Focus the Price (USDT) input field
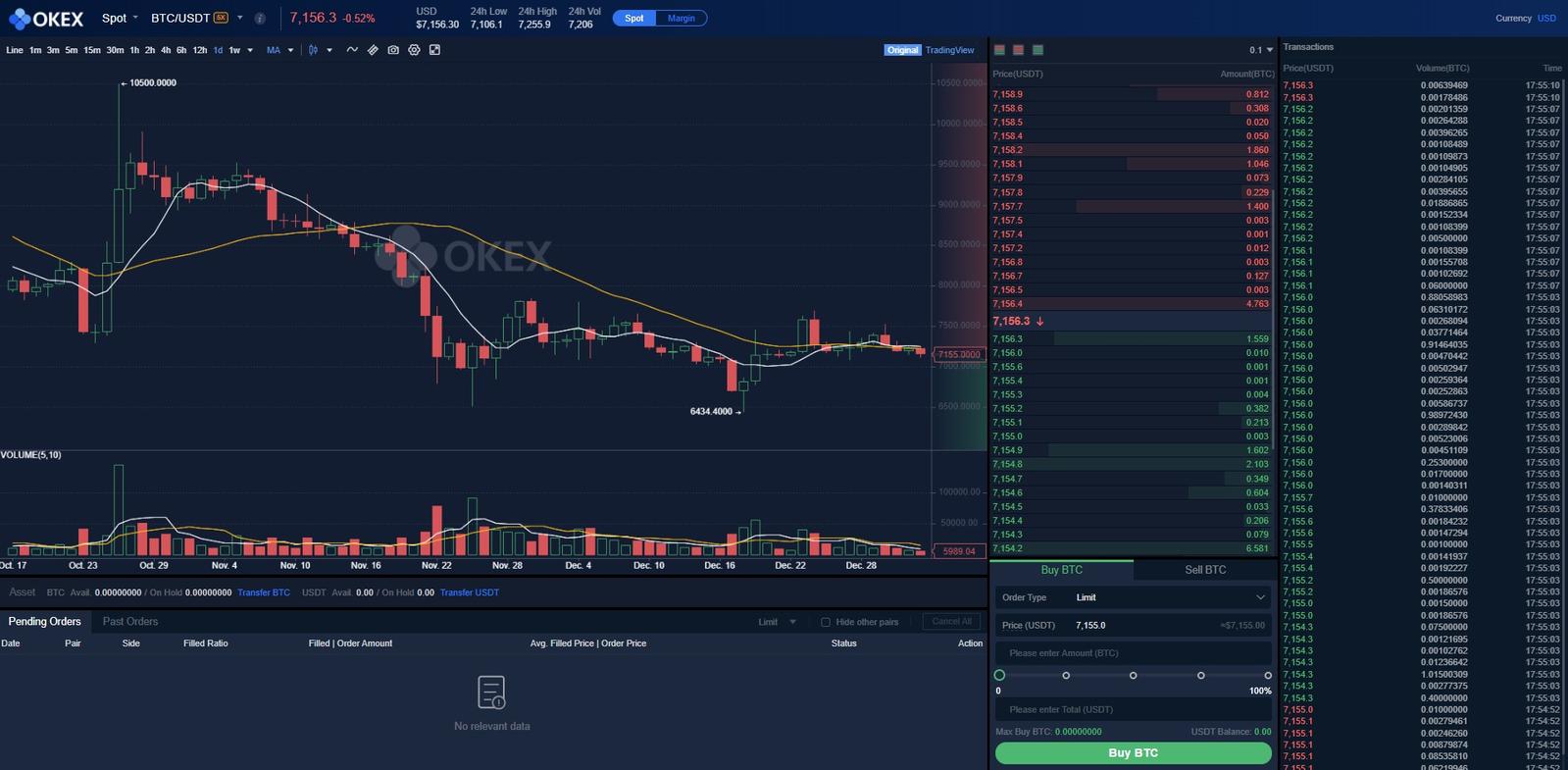This screenshot has height=770, width=1568. (1134, 625)
